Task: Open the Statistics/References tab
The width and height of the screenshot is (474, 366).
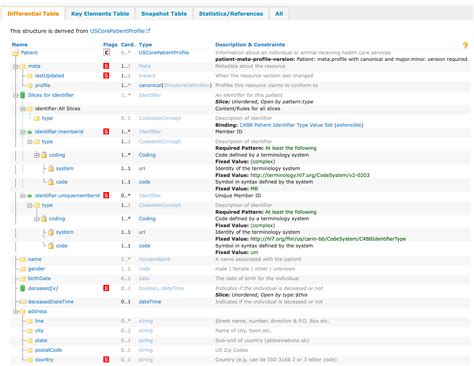Action: click(x=231, y=14)
